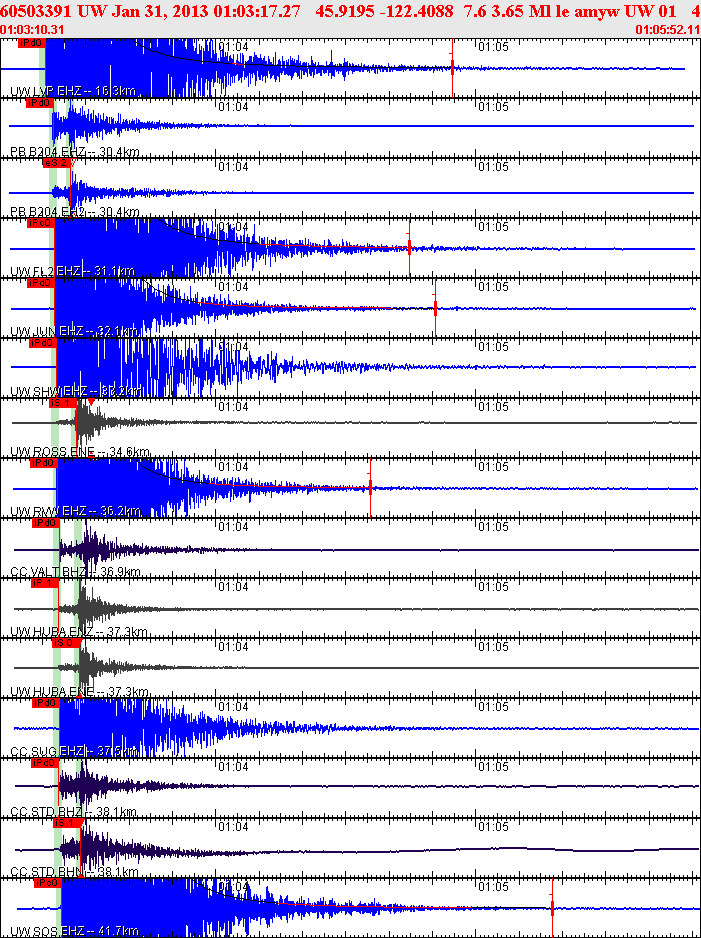The width and height of the screenshot is (701, 938).
Task: Click the station label UW SHW EHZ
Action: pos(76,391)
